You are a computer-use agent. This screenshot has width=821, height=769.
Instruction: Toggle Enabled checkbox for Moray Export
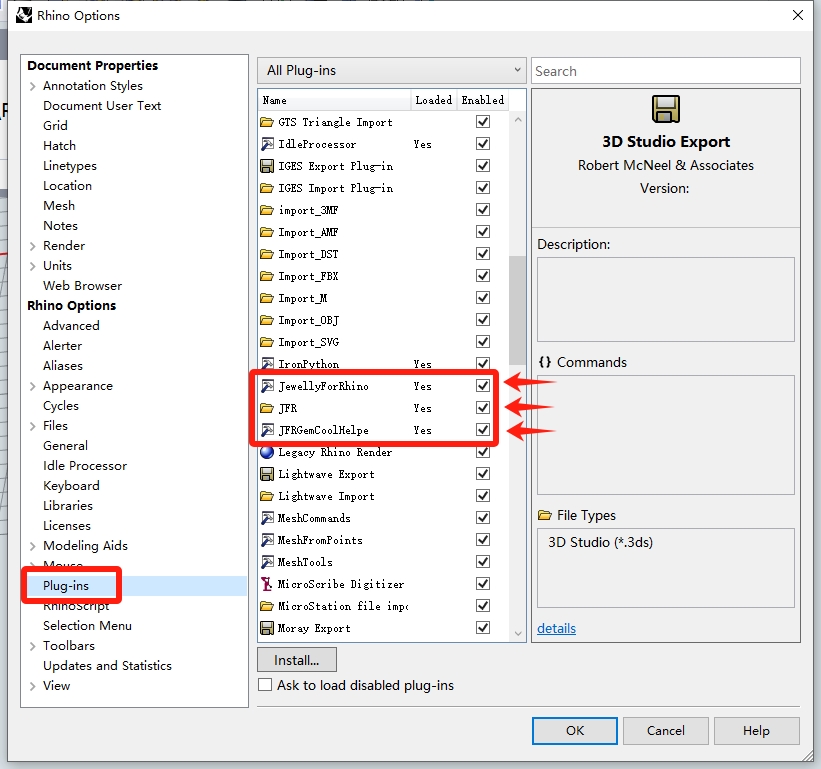coord(483,627)
